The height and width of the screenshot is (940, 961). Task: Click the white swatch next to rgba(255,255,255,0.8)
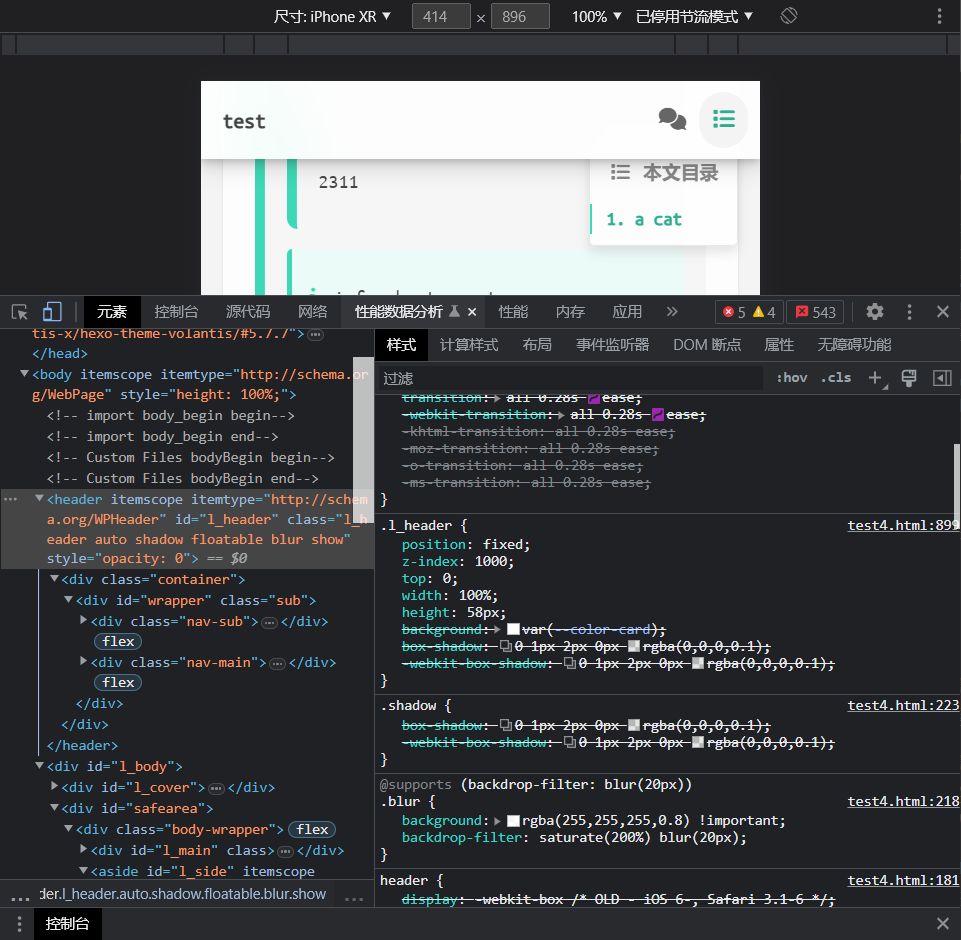(513, 821)
